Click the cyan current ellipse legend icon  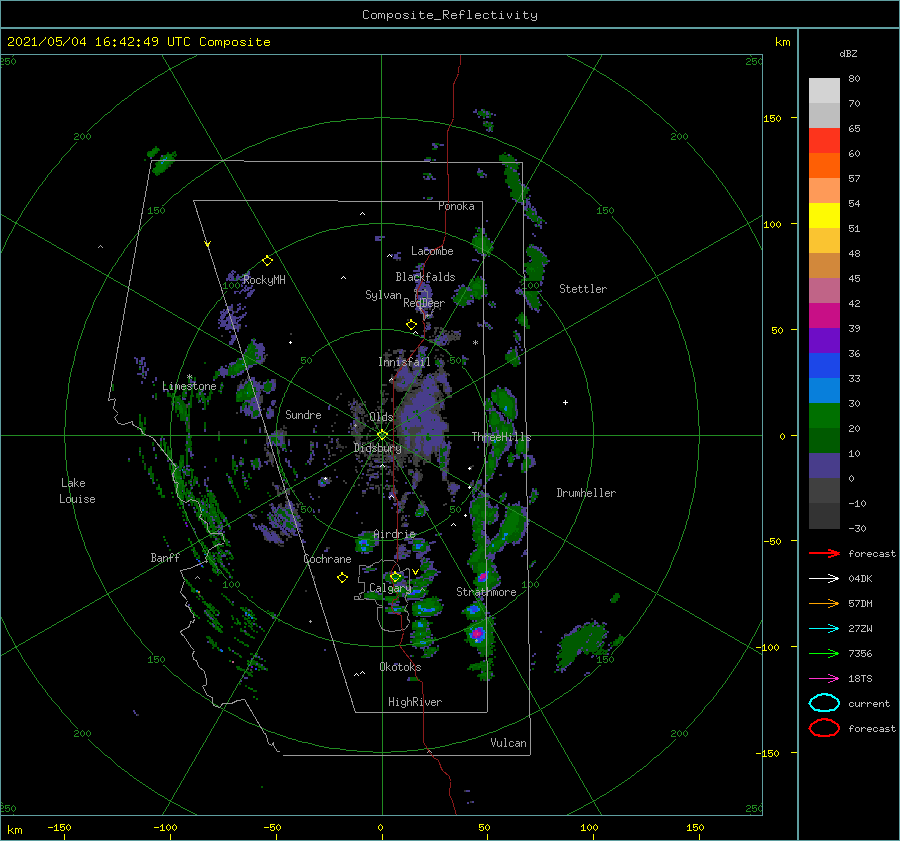pos(824,703)
